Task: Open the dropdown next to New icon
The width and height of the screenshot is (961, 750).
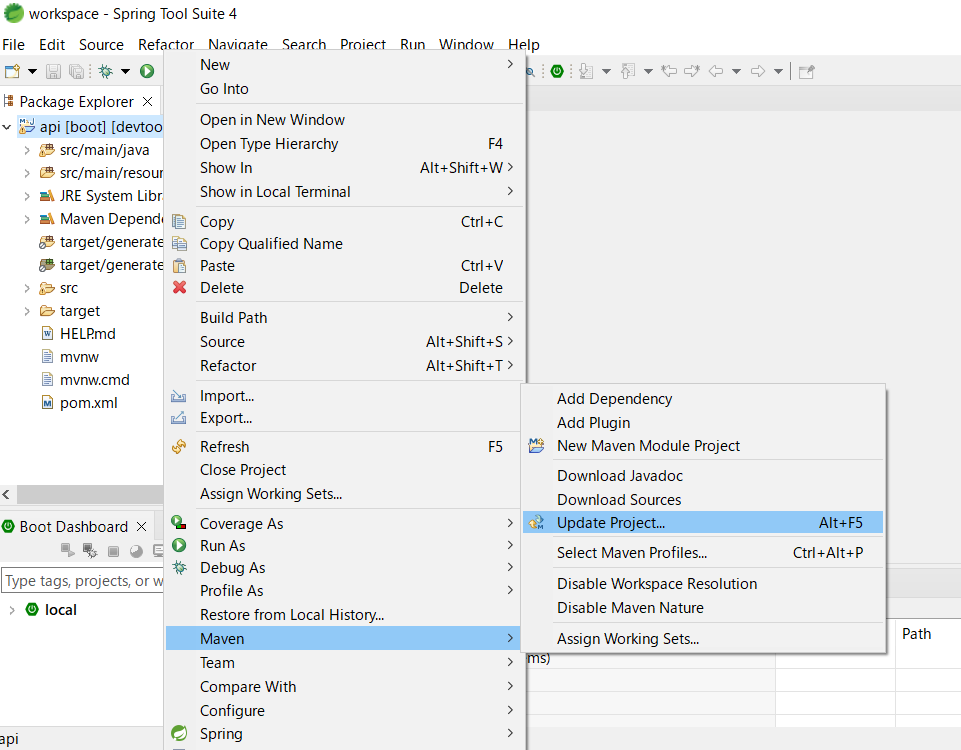Action: [x=32, y=72]
